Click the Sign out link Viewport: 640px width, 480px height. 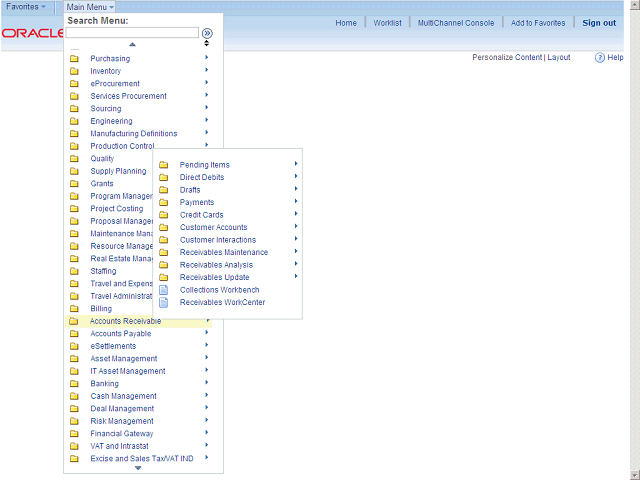click(599, 23)
